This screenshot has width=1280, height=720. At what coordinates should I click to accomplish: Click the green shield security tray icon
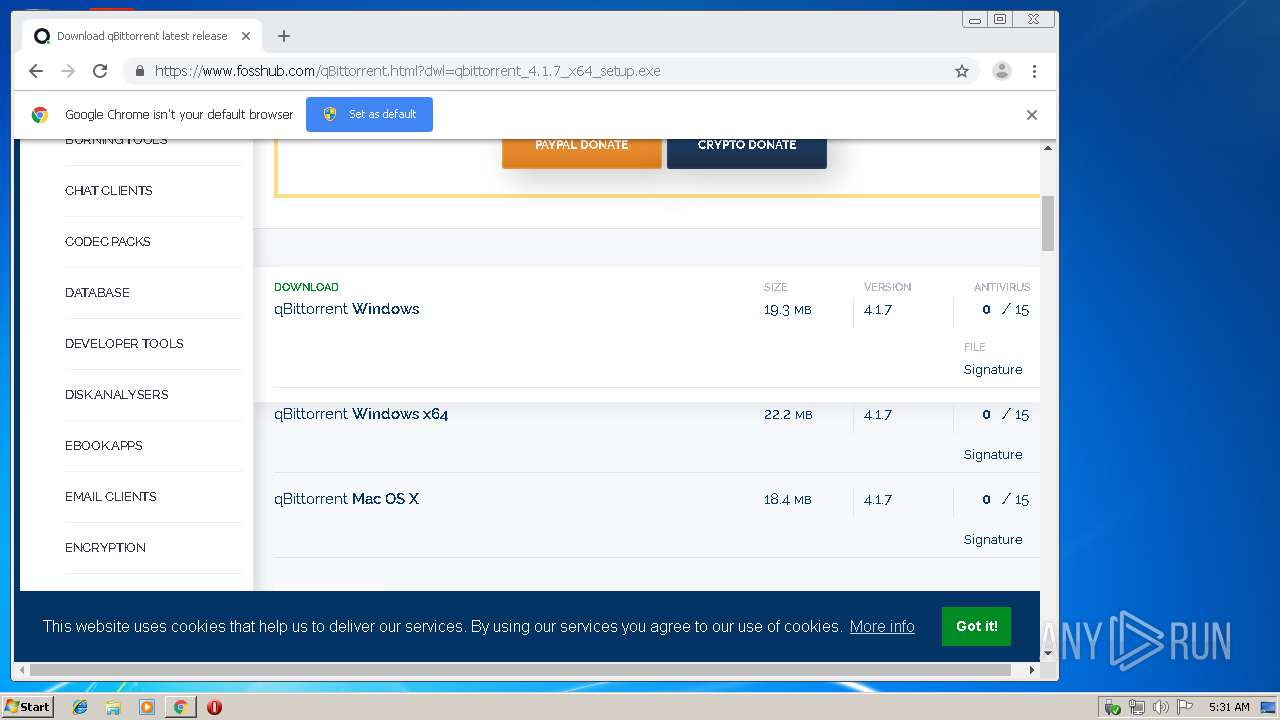pos(1112,707)
